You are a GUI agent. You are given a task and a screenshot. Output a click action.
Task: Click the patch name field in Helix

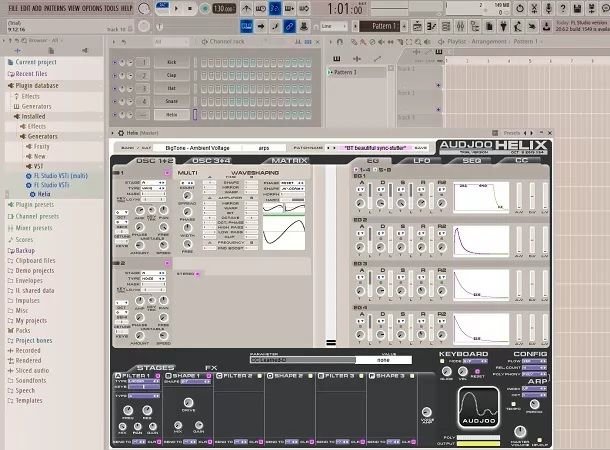click(375, 148)
